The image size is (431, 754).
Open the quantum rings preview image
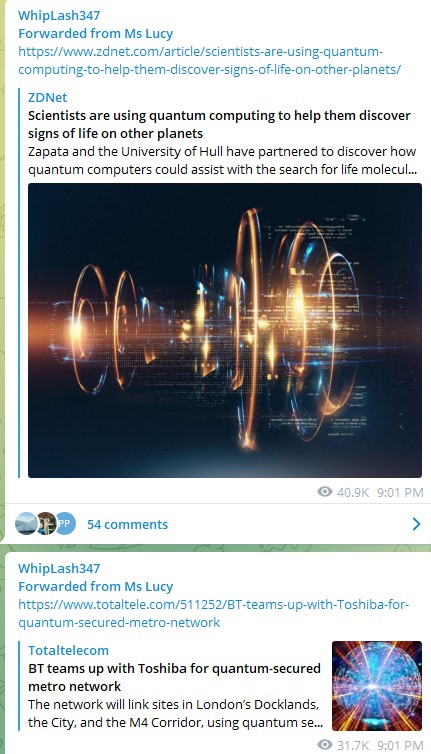tap(225, 330)
